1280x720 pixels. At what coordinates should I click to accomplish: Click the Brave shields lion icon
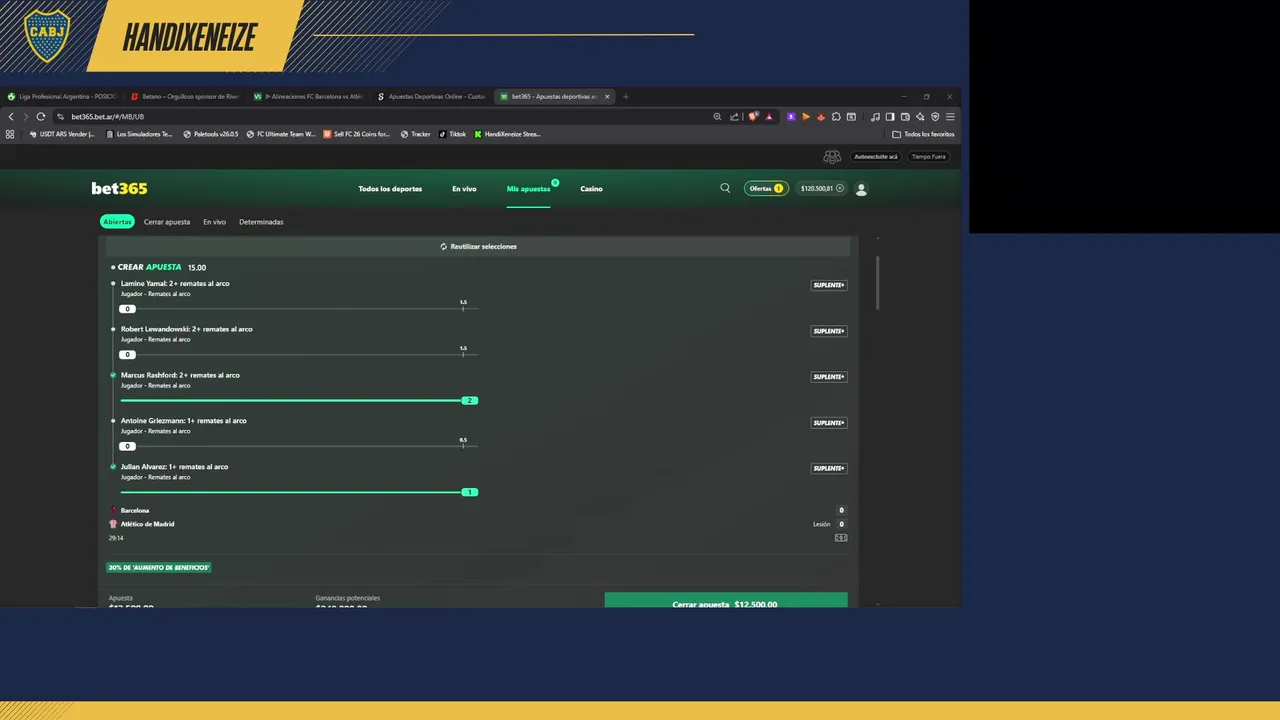point(753,117)
